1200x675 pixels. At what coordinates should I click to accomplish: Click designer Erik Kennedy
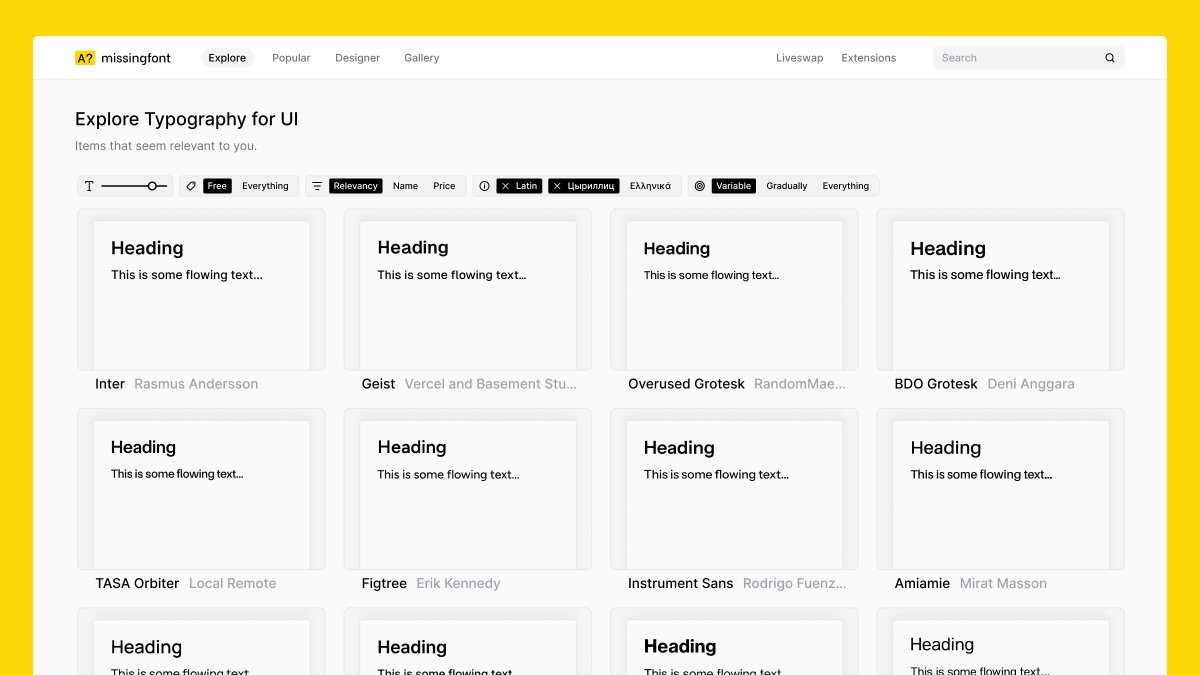458,583
